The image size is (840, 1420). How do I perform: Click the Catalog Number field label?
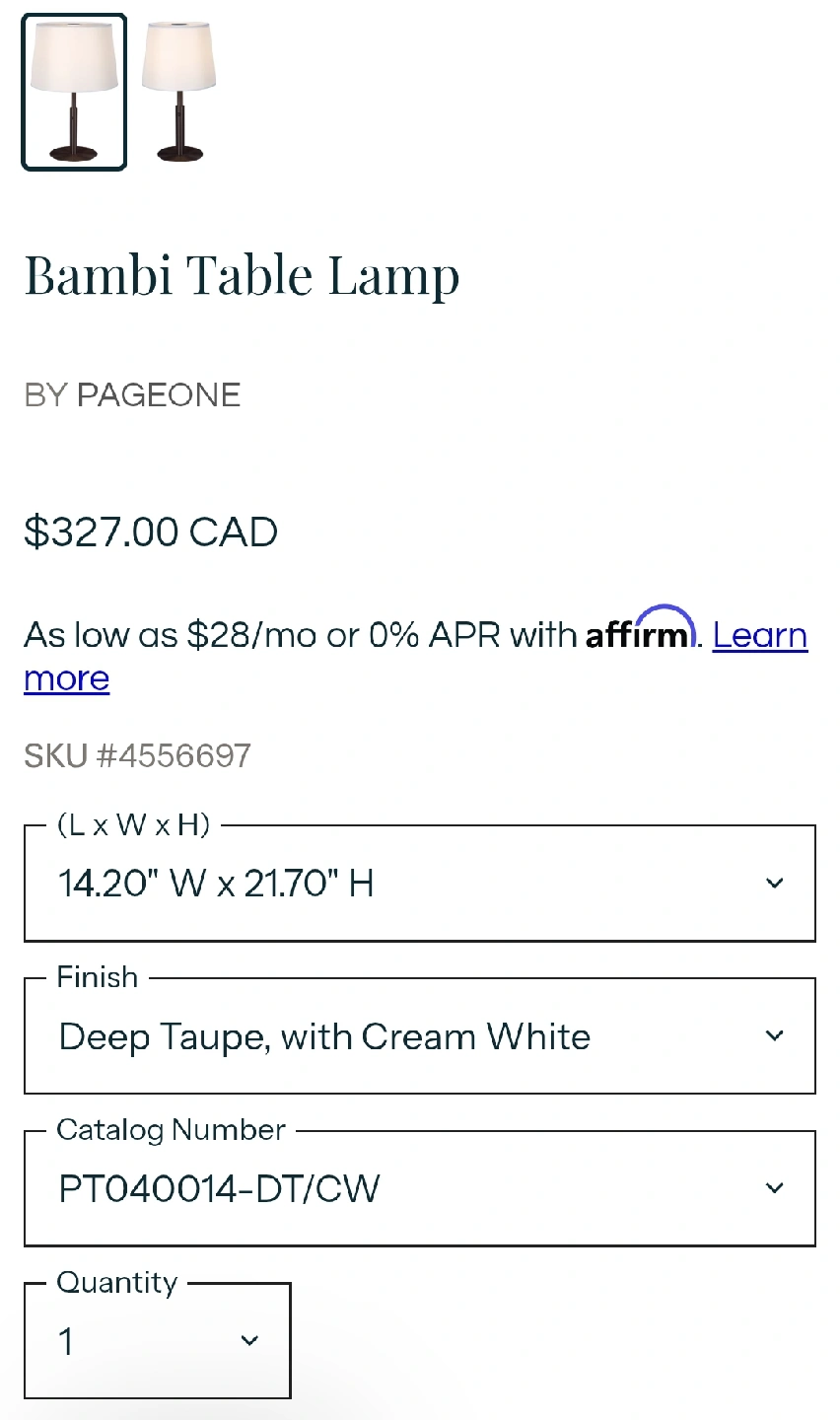coord(172,1130)
